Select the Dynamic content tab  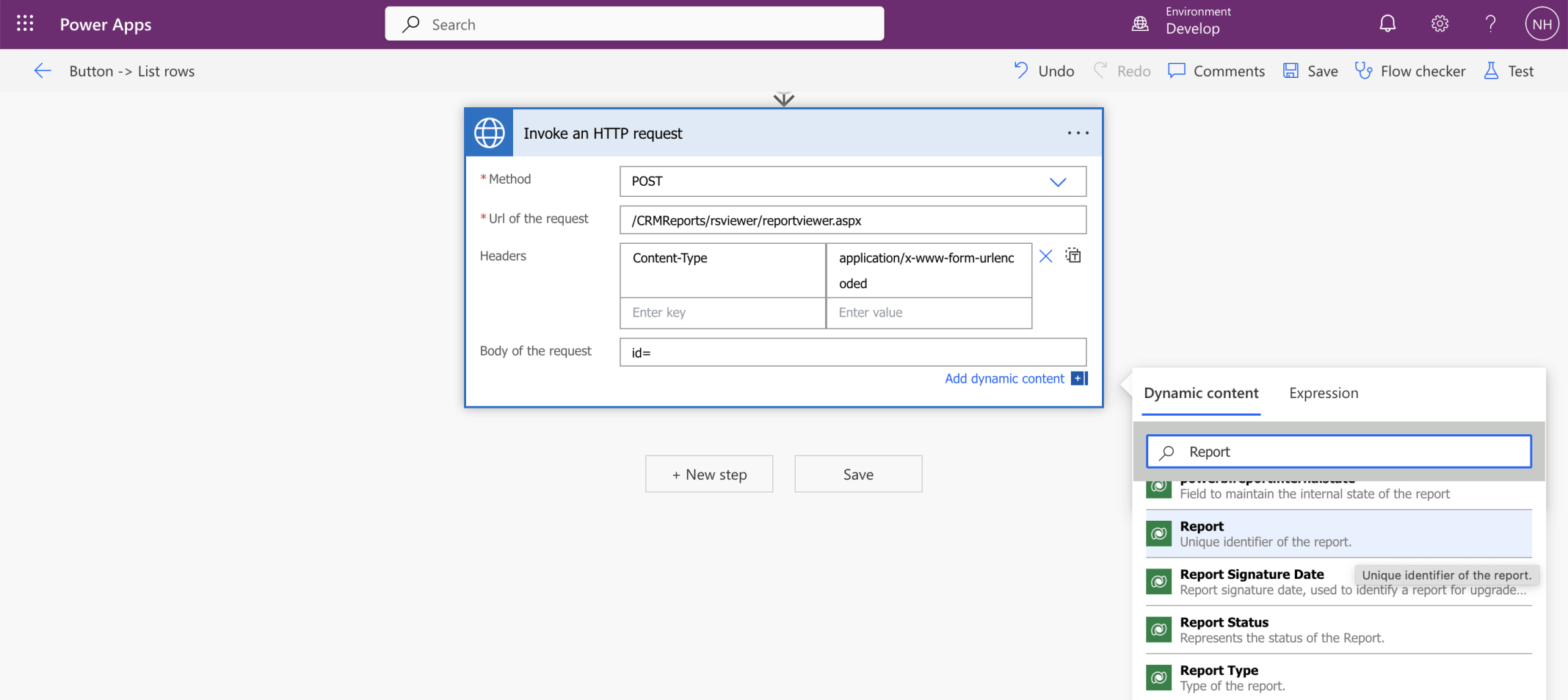1201,394
